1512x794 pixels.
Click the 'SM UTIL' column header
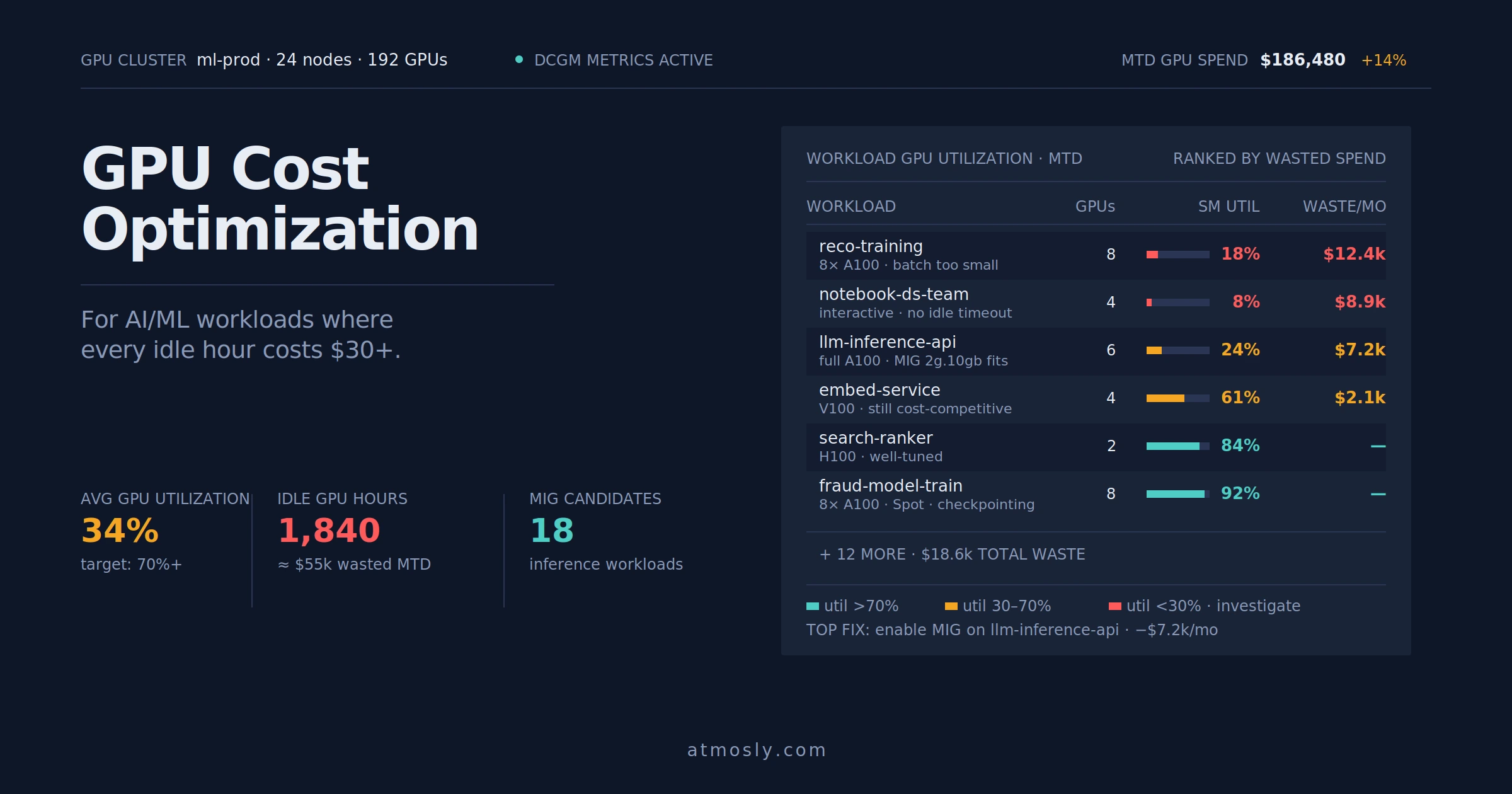coord(1228,207)
